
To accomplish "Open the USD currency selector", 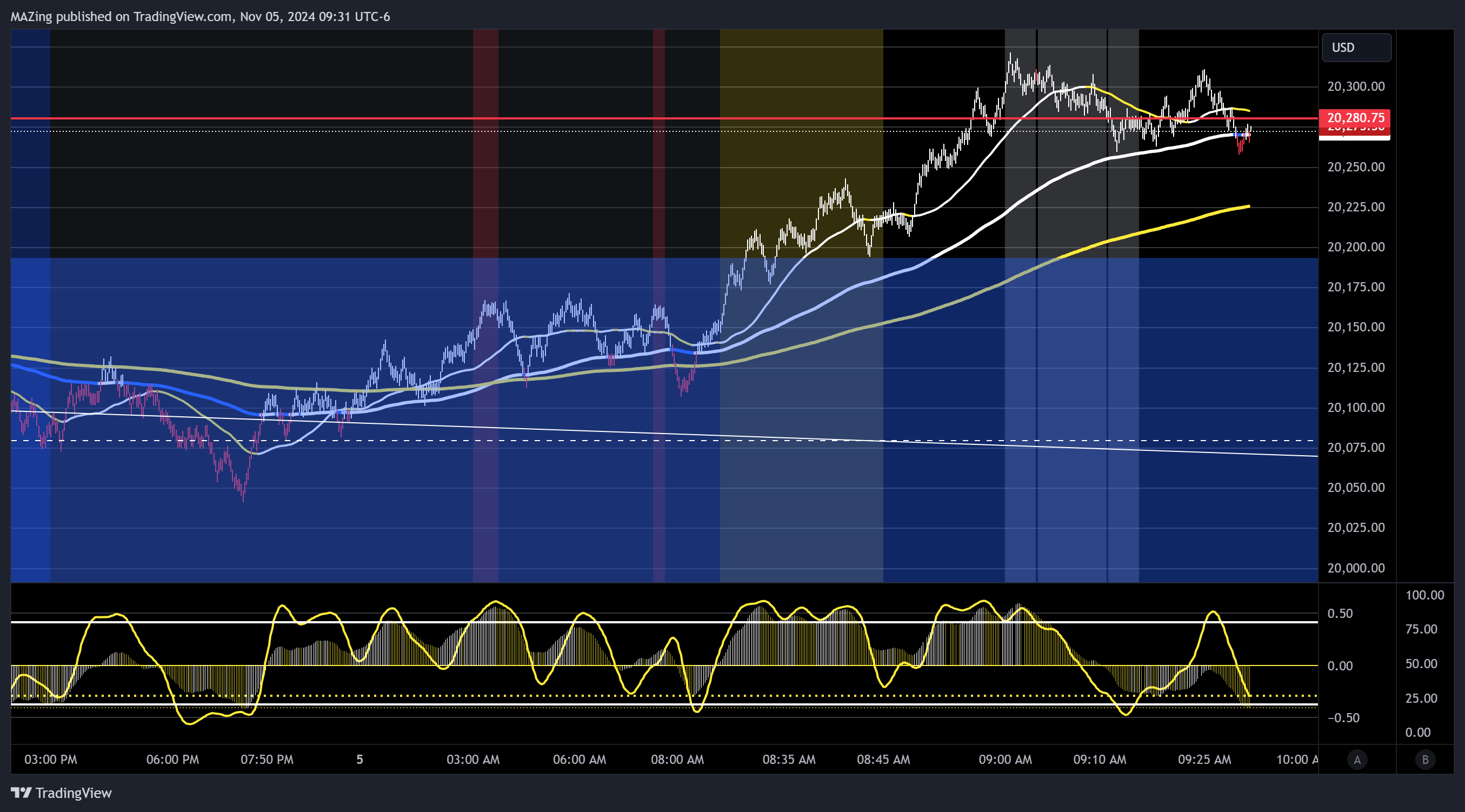I will (1356, 47).
